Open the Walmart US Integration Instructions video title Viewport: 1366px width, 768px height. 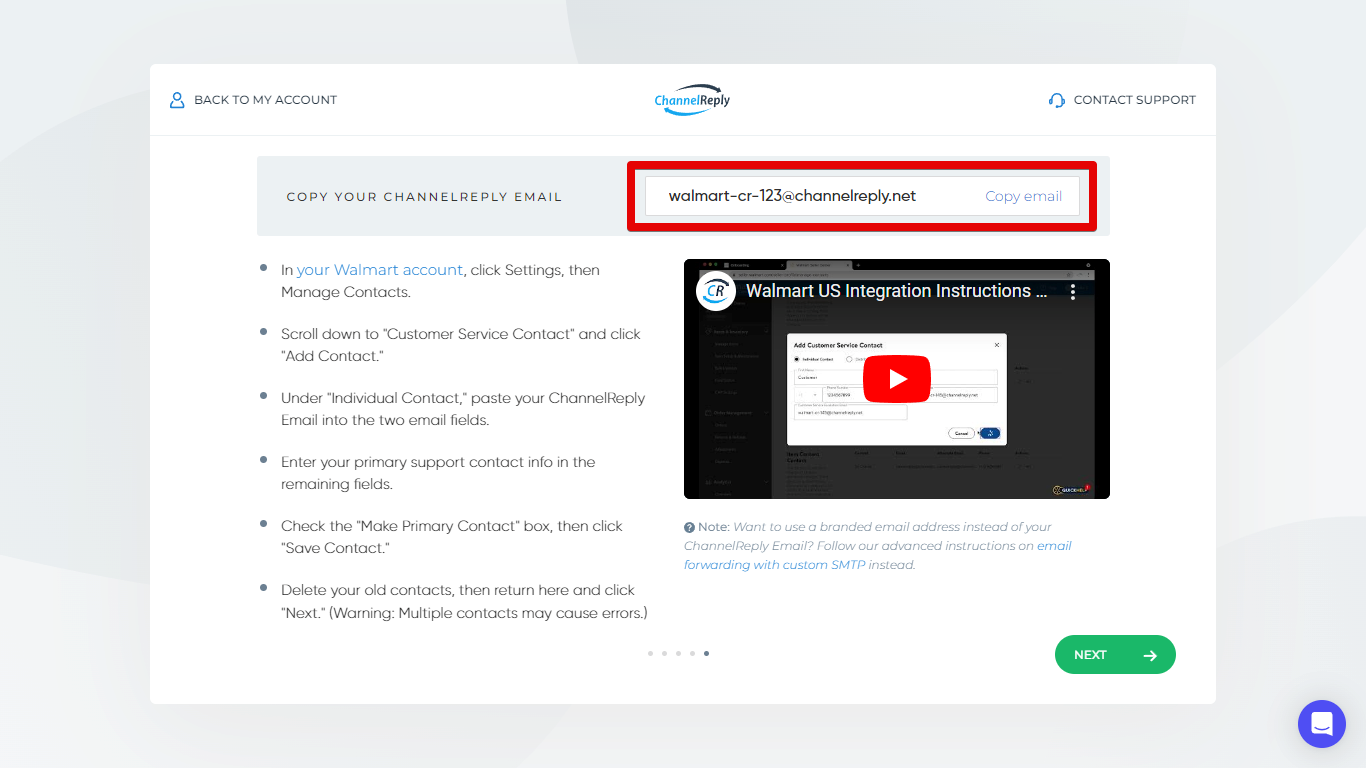[897, 291]
